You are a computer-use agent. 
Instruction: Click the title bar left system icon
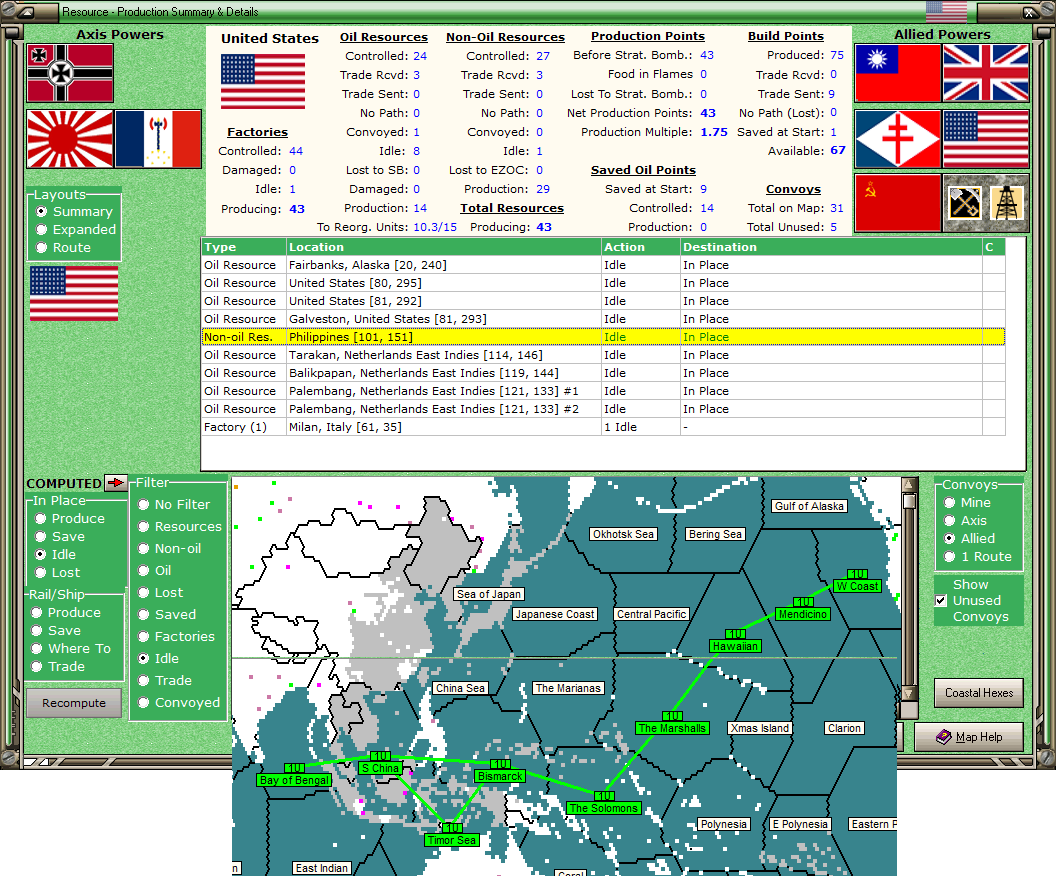click(x=24, y=11)
